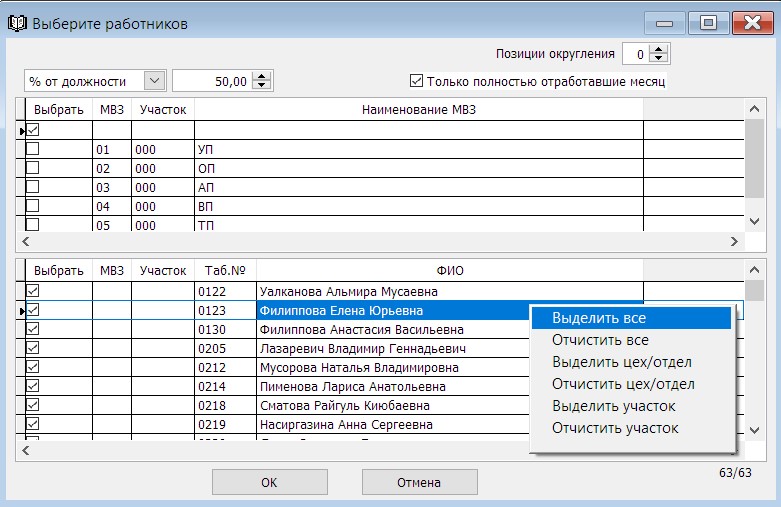Click the 'ФИО' column header
The image size is (781, 507).
point(449,270)
